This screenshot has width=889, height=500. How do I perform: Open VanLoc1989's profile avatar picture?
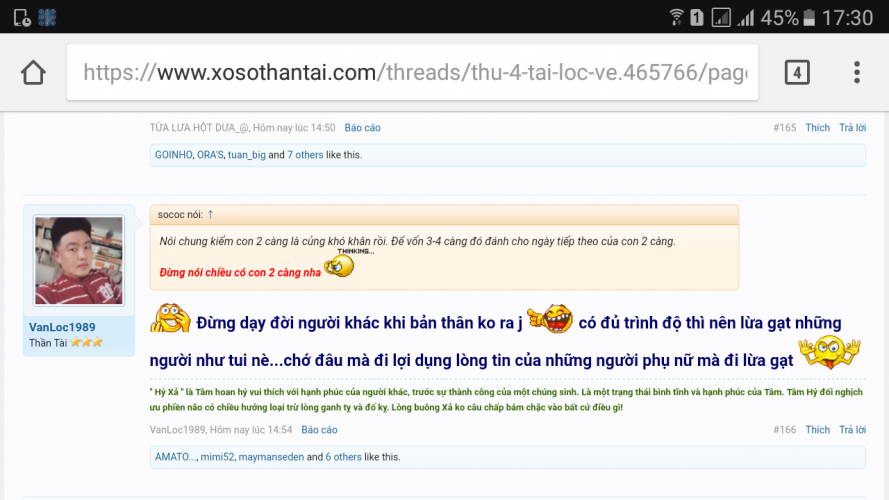click(78, 260)
